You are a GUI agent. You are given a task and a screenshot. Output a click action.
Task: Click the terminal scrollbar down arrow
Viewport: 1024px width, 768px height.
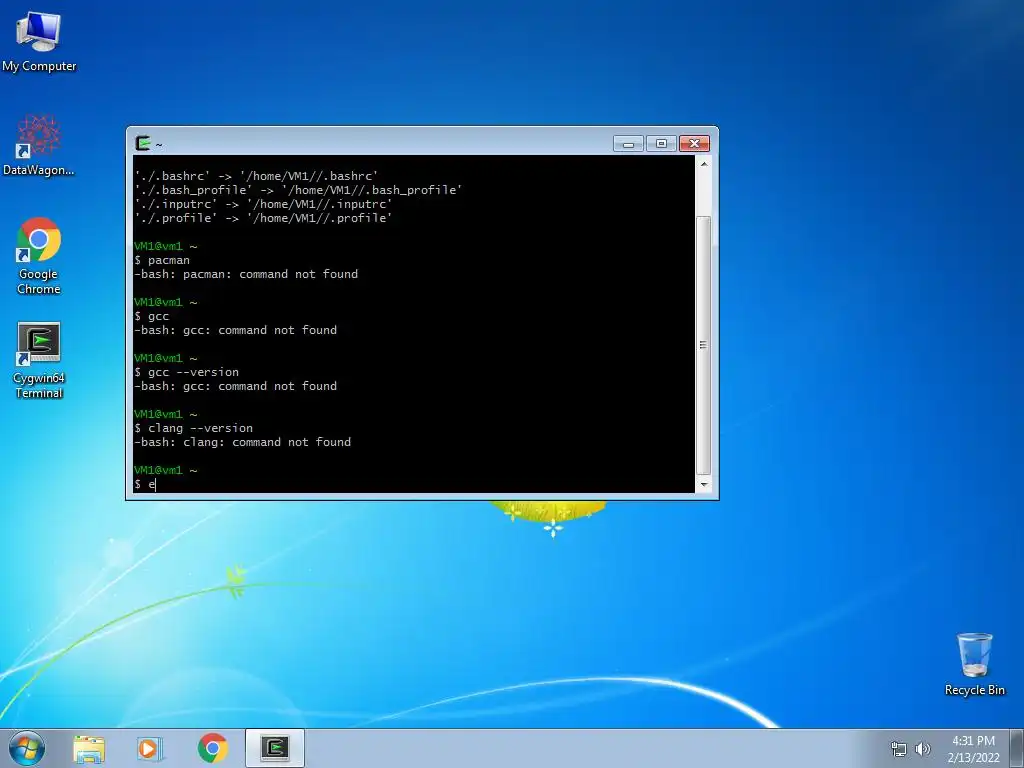pos(703,485)
